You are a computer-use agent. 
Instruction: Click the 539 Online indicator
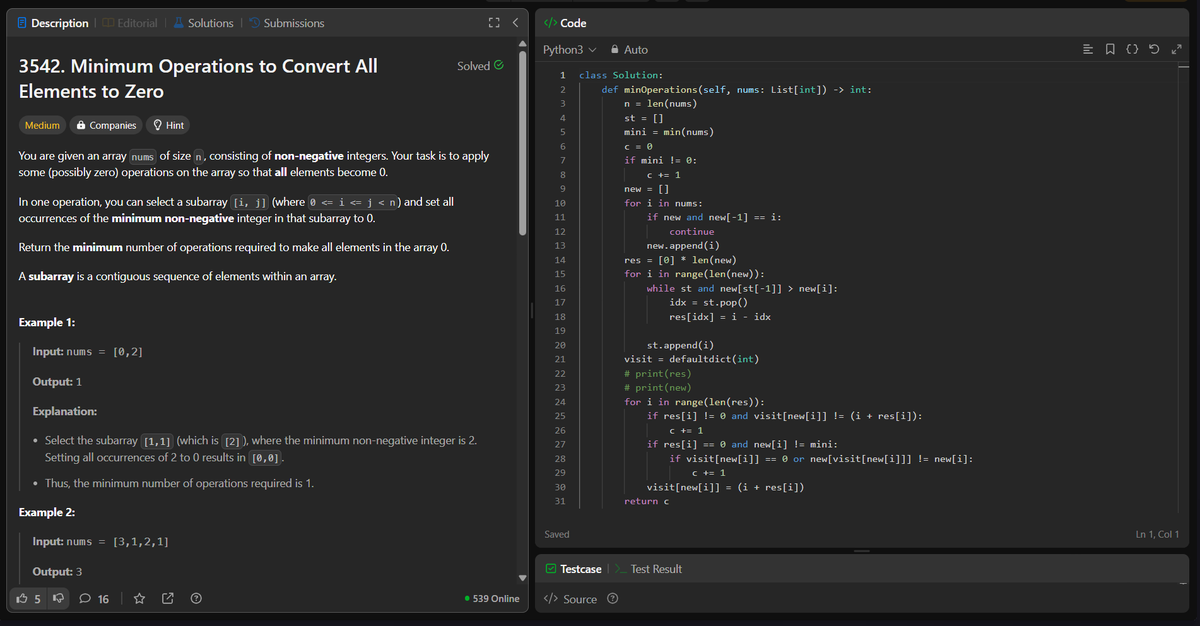(492, 599)
